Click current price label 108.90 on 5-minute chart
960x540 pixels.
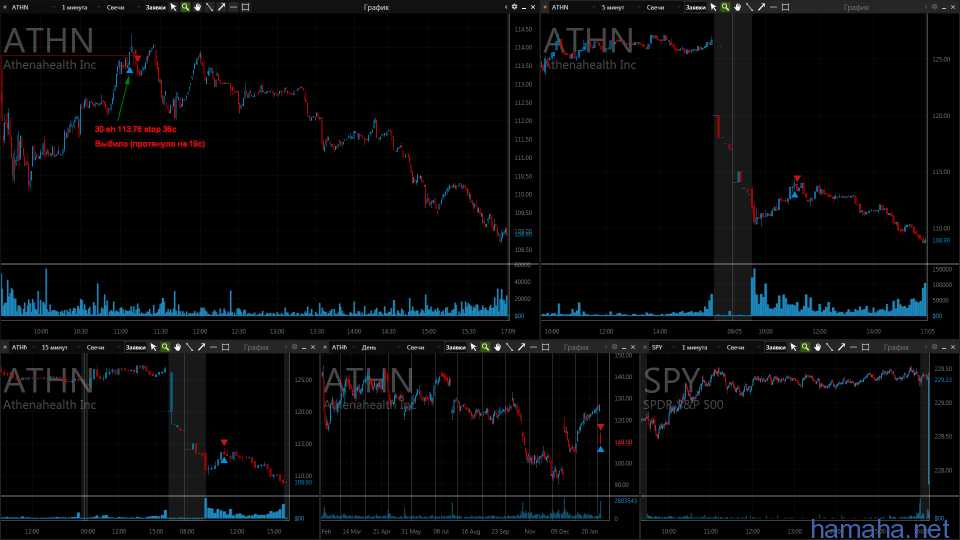coord(941,241)
